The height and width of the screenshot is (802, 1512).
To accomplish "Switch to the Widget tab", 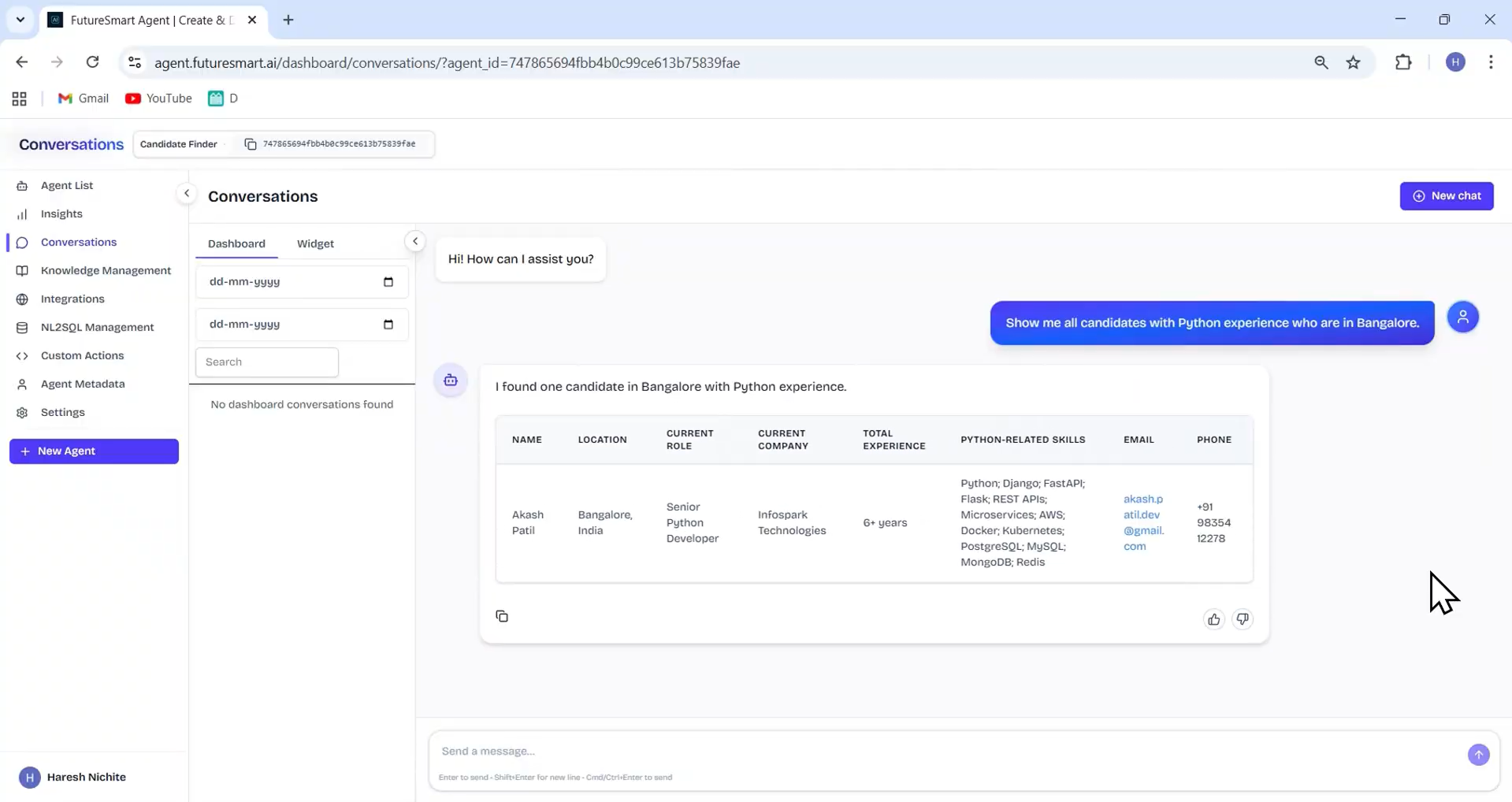I will click(x=315, y=243).
